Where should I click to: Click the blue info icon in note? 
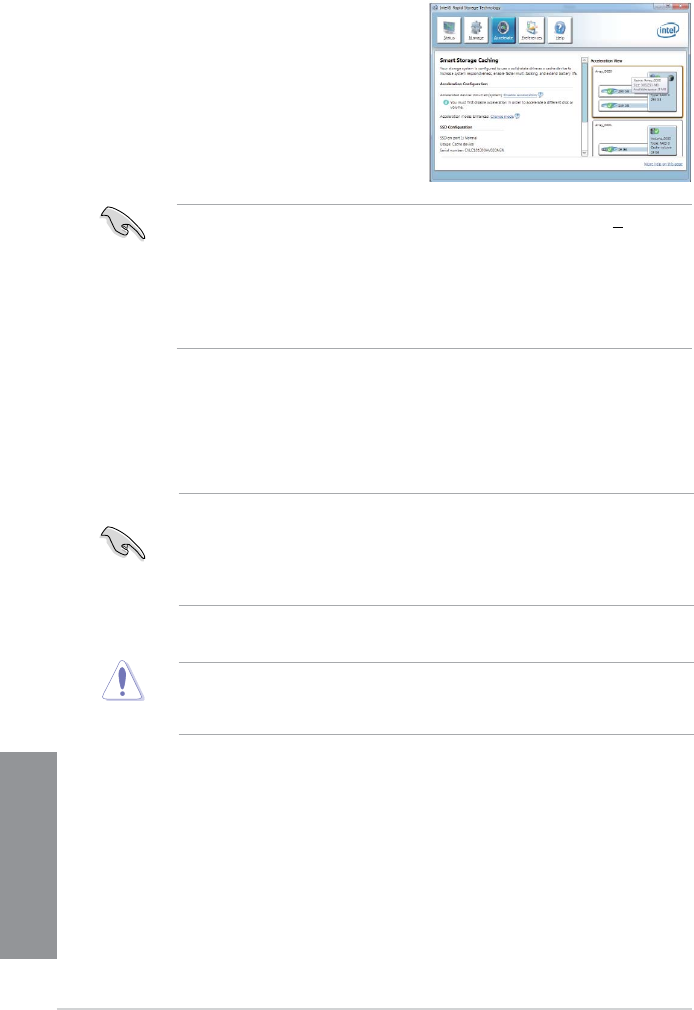445,103
